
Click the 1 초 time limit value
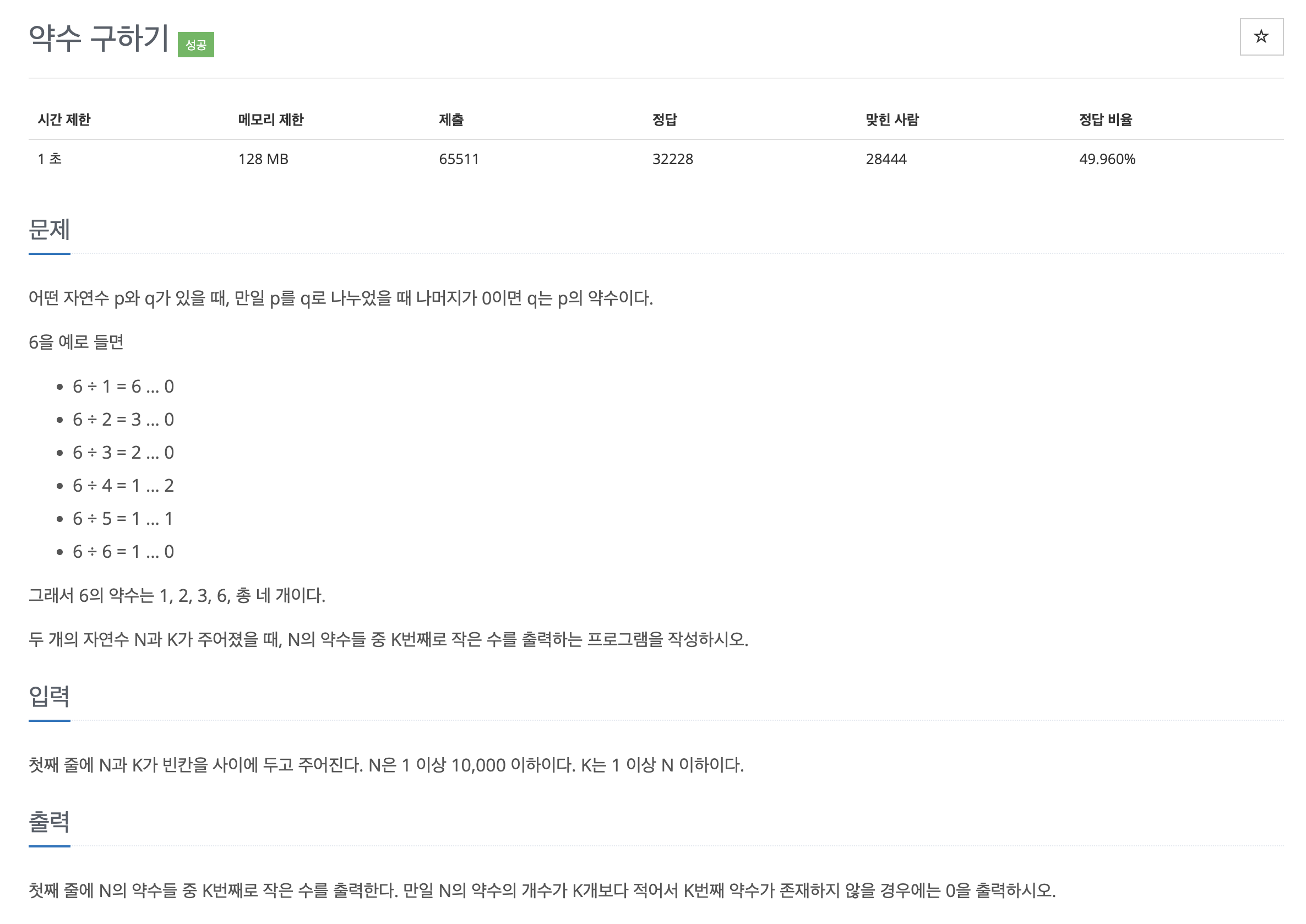(x=50, y=159)
